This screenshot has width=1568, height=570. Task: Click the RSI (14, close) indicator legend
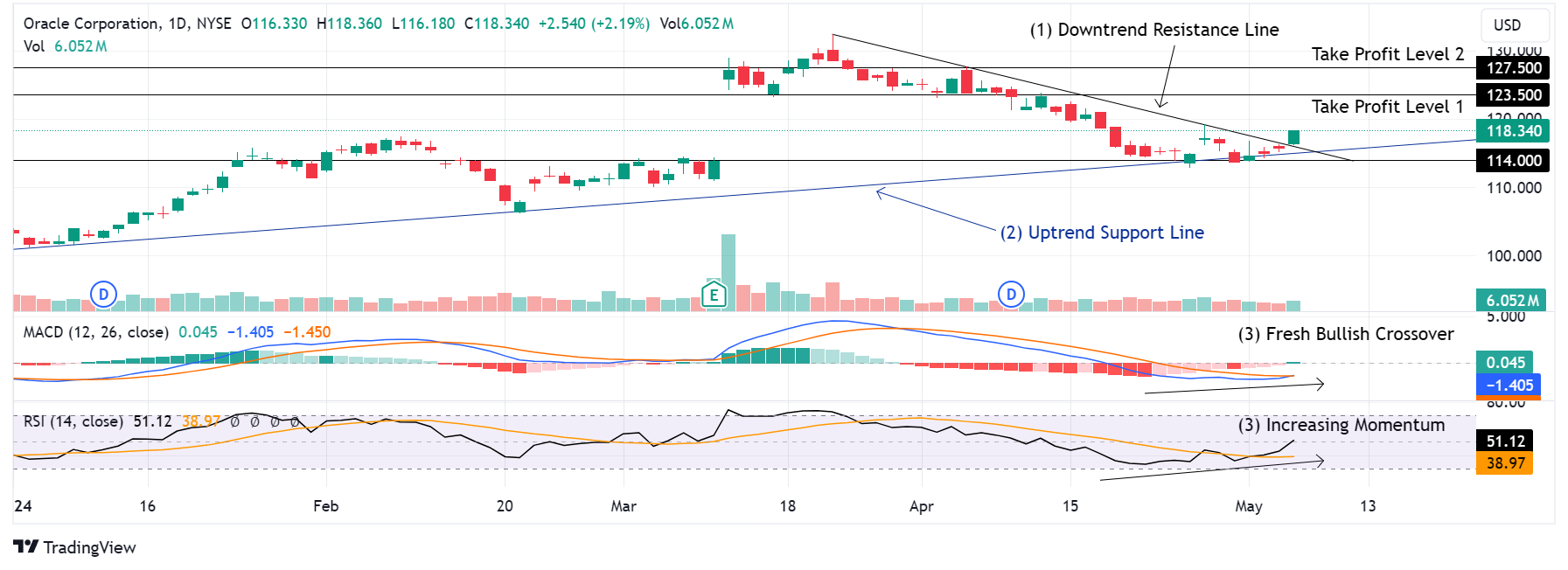tap(73, 421)
